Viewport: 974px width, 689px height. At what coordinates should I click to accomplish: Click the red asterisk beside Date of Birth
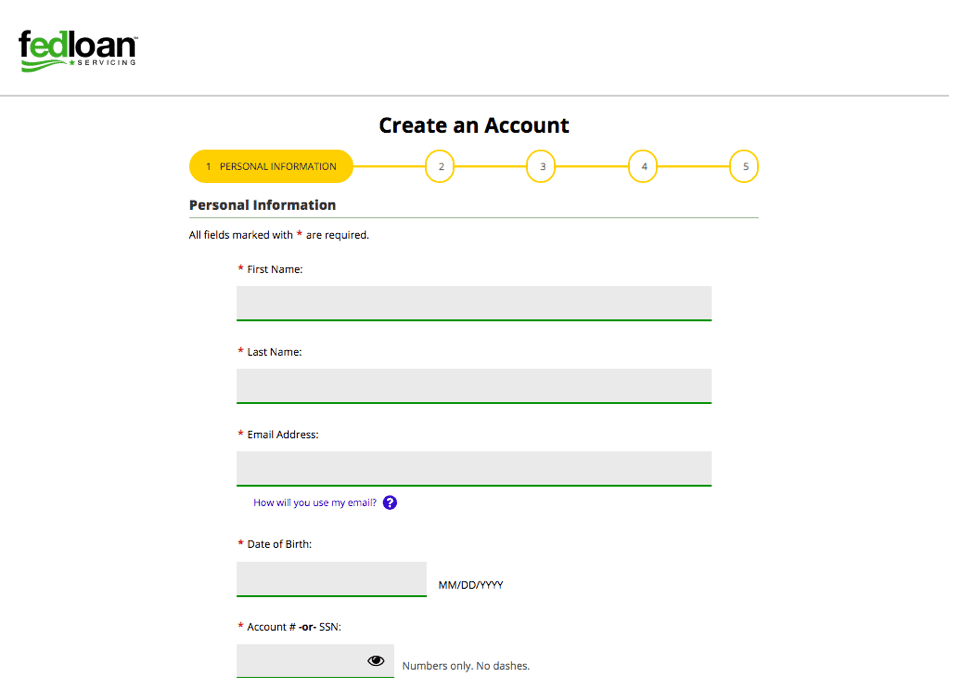point(240,543)
